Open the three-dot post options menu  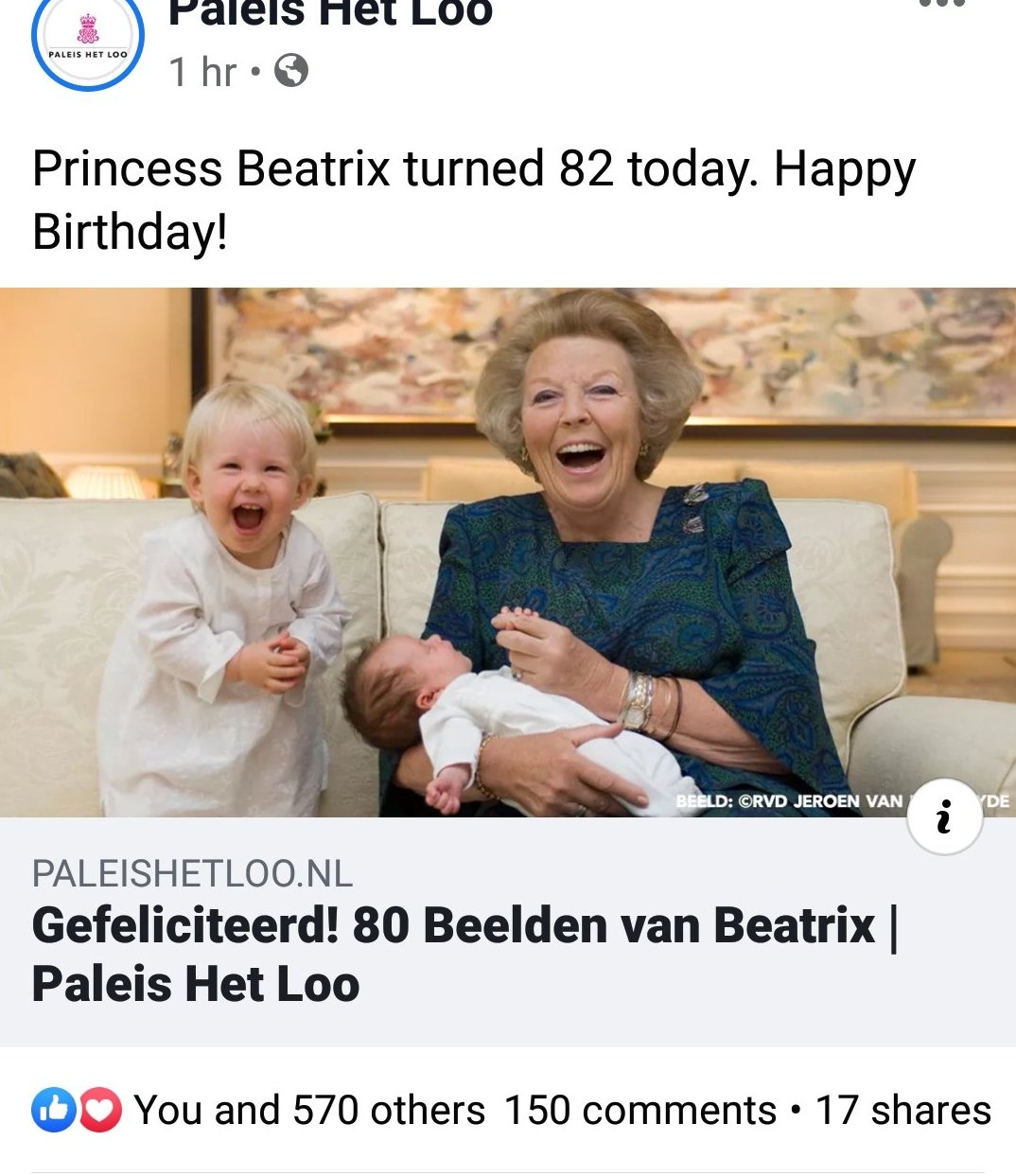[941, 5]
